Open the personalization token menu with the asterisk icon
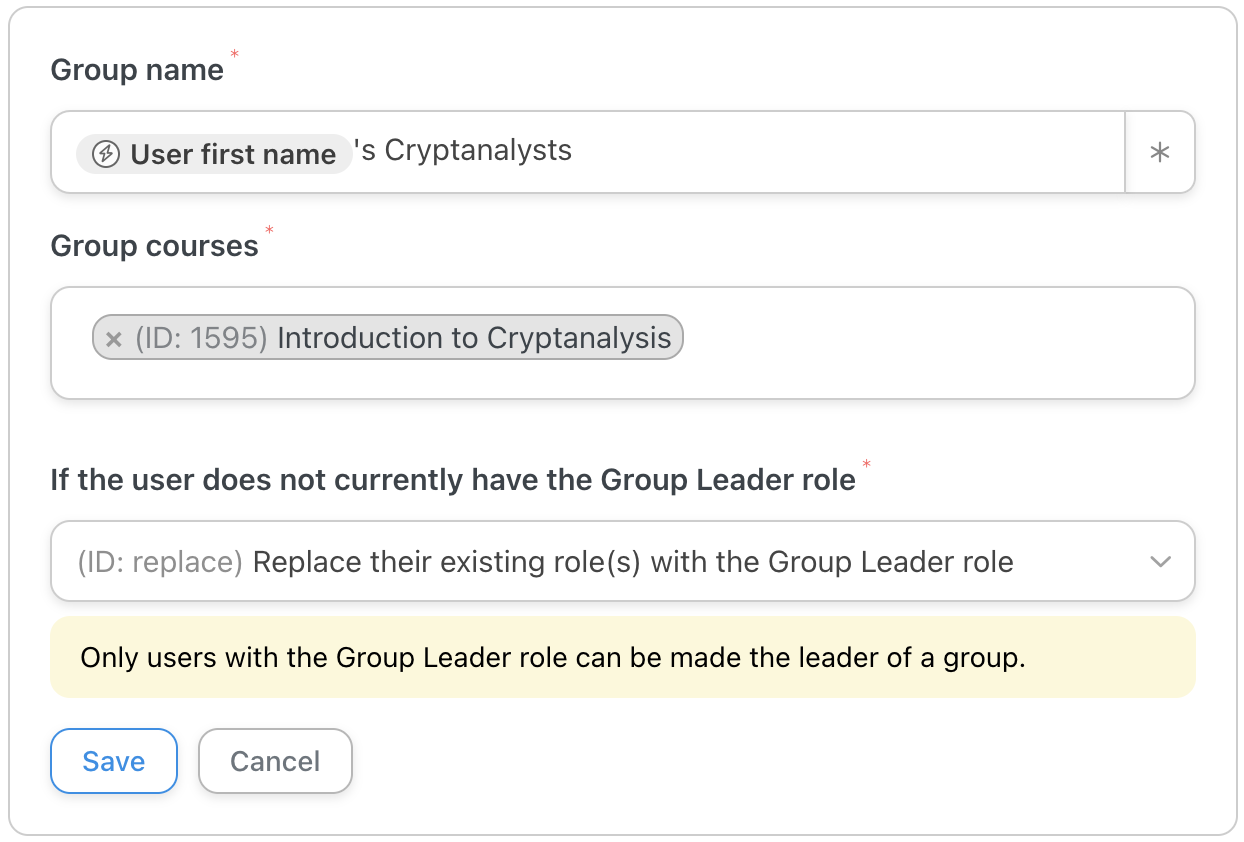 click(1160, 152)
